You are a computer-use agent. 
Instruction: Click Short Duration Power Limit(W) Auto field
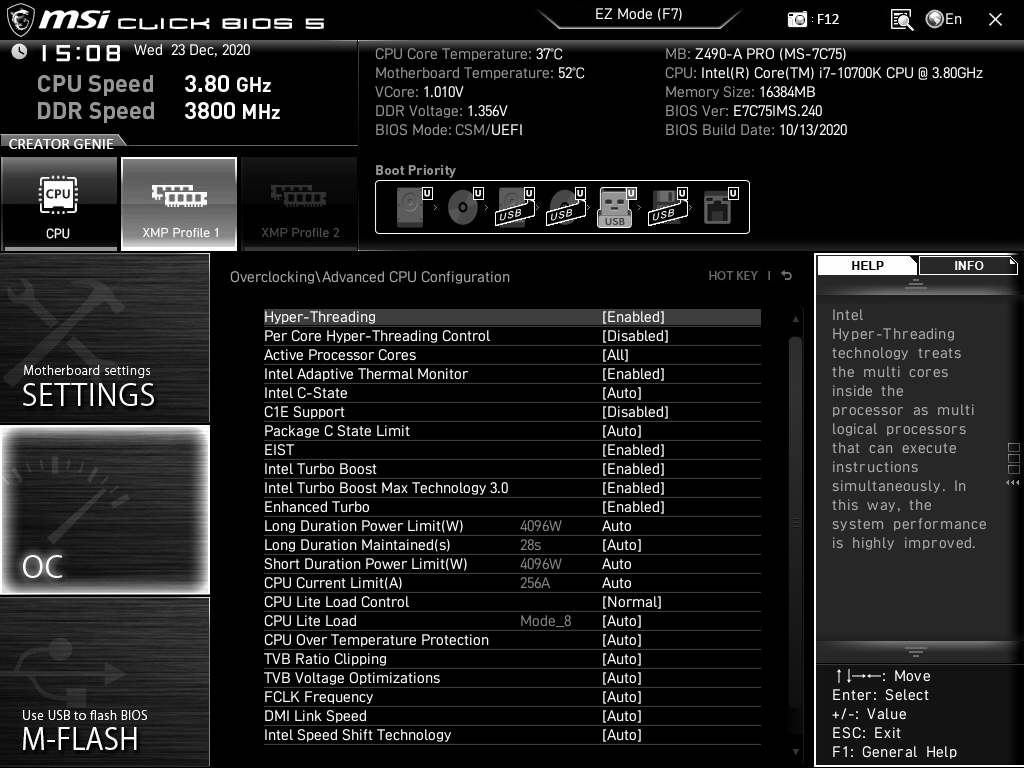616,564
